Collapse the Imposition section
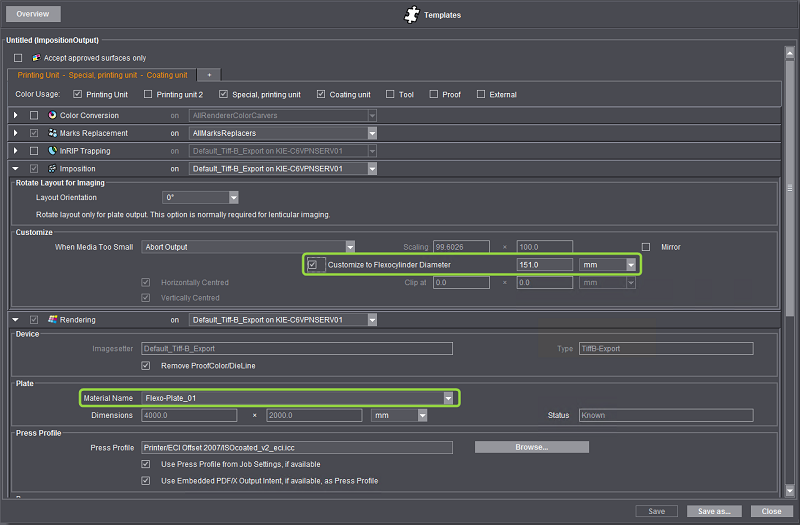Image resolution: width=800 pixels, height=525 pixels. pos(15,169)
